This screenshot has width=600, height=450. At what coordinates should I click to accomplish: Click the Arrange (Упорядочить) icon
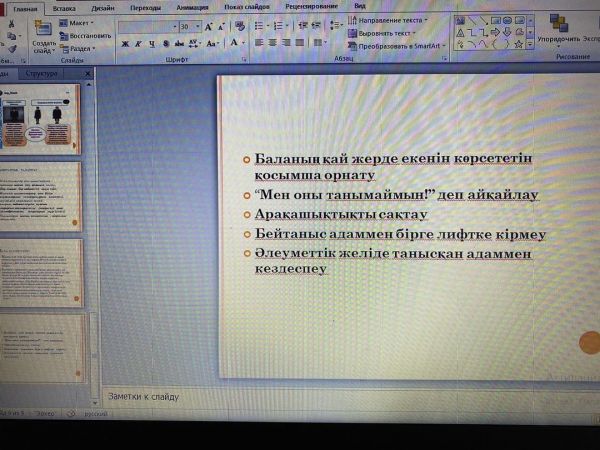coord(557,28)
